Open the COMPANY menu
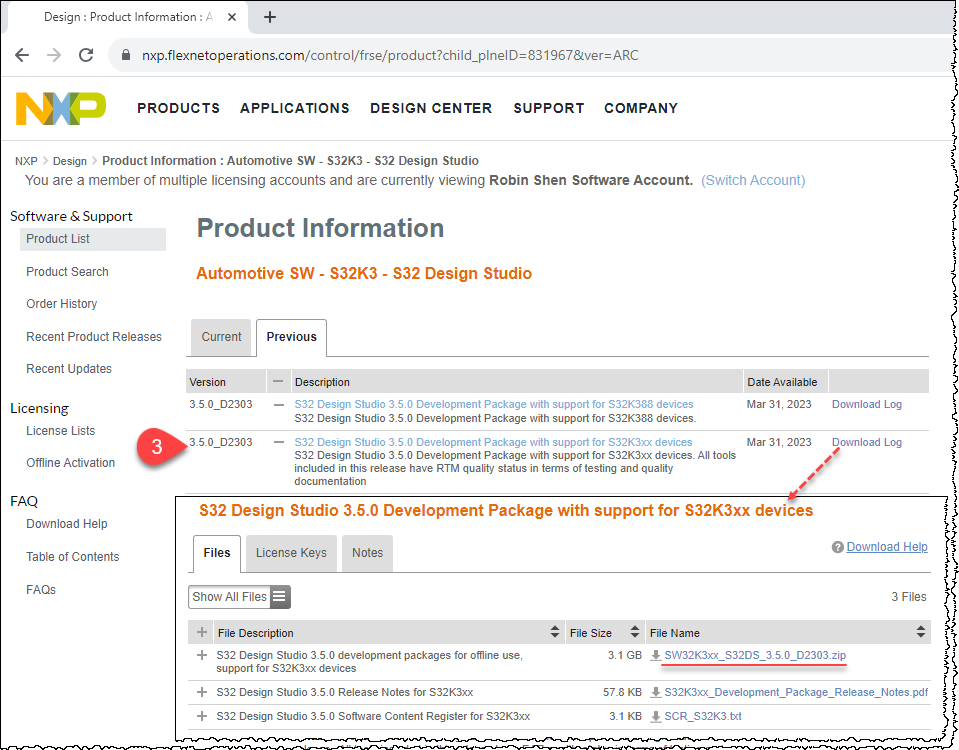 coord(641,108)
